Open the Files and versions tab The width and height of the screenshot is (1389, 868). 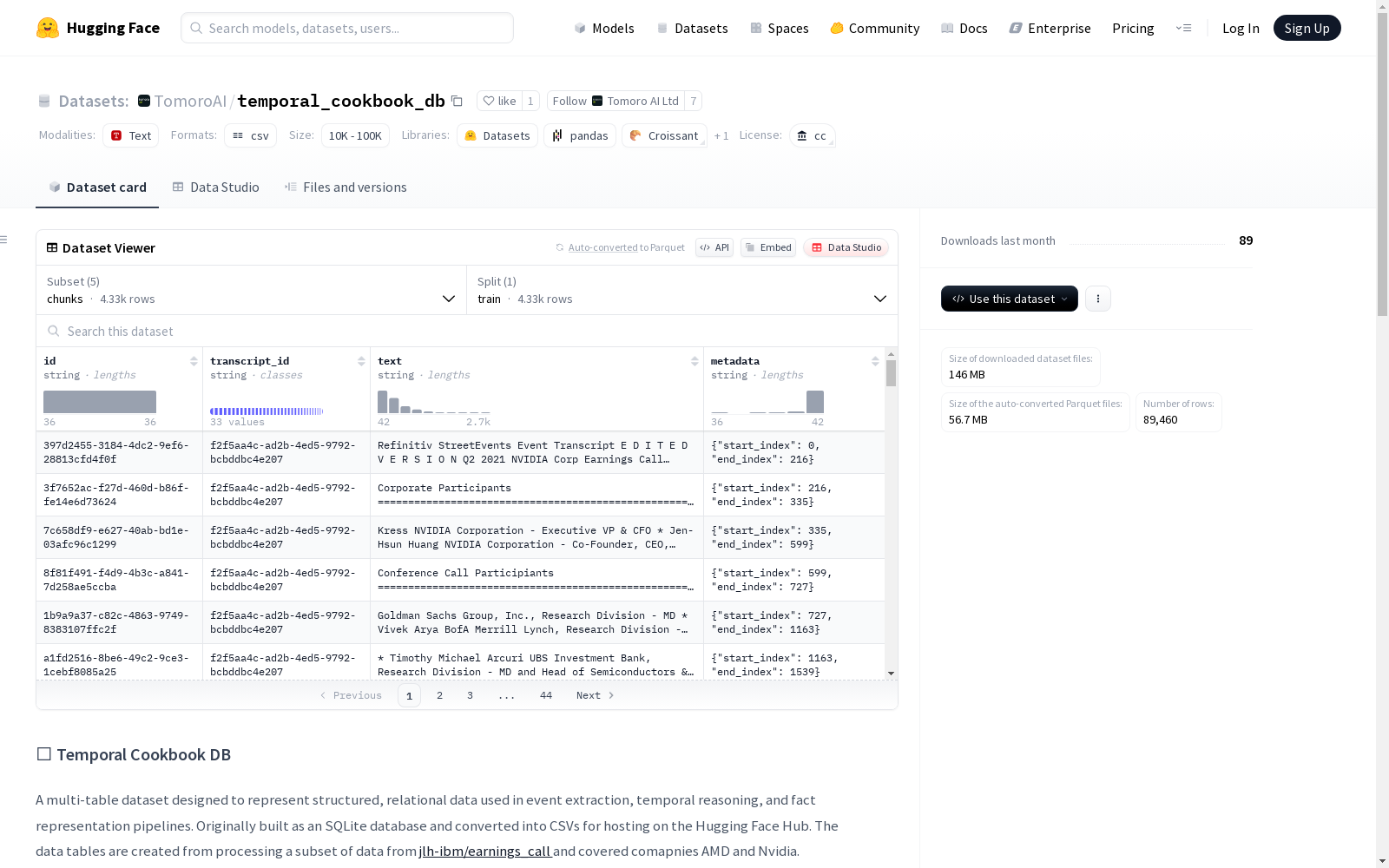pyautogui.click(x=346, y=187)
